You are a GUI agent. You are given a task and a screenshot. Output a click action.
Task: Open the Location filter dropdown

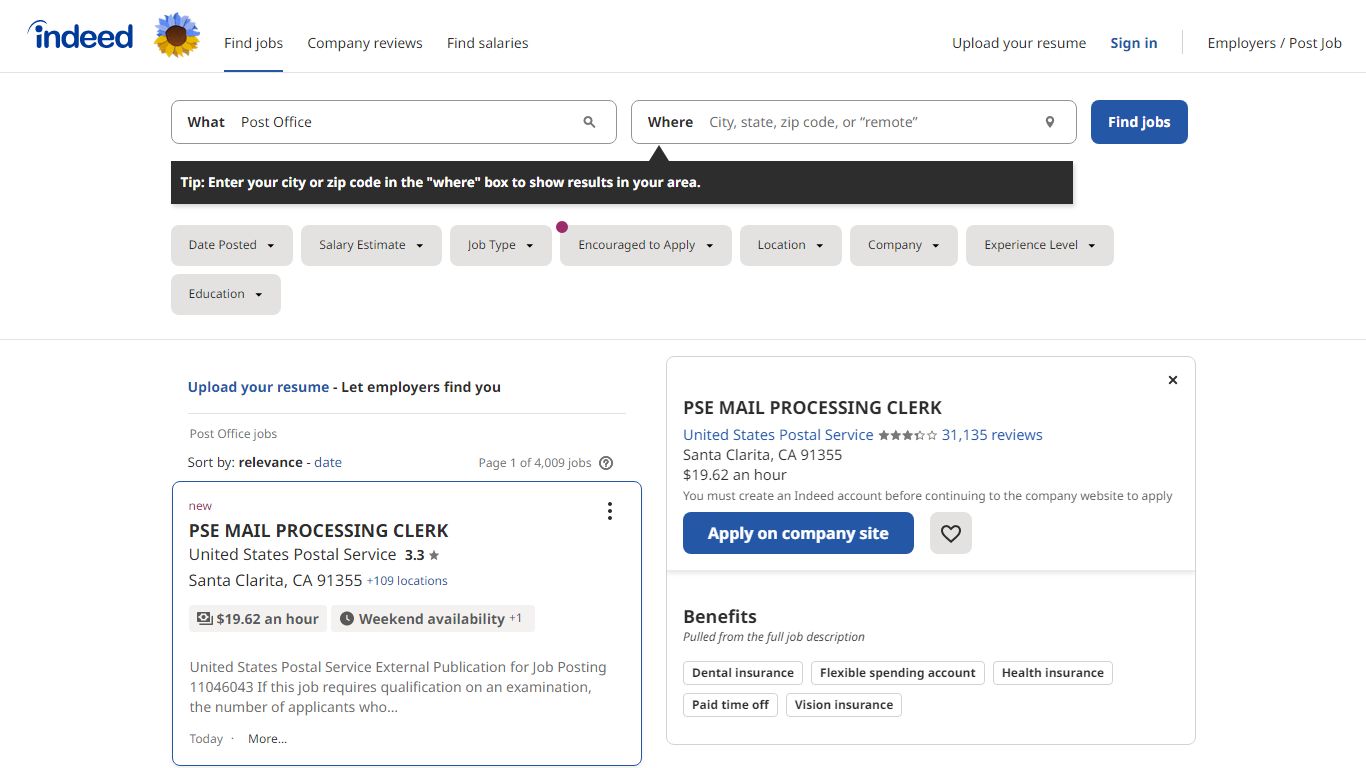pyautogui.click(x=791, y=245)
